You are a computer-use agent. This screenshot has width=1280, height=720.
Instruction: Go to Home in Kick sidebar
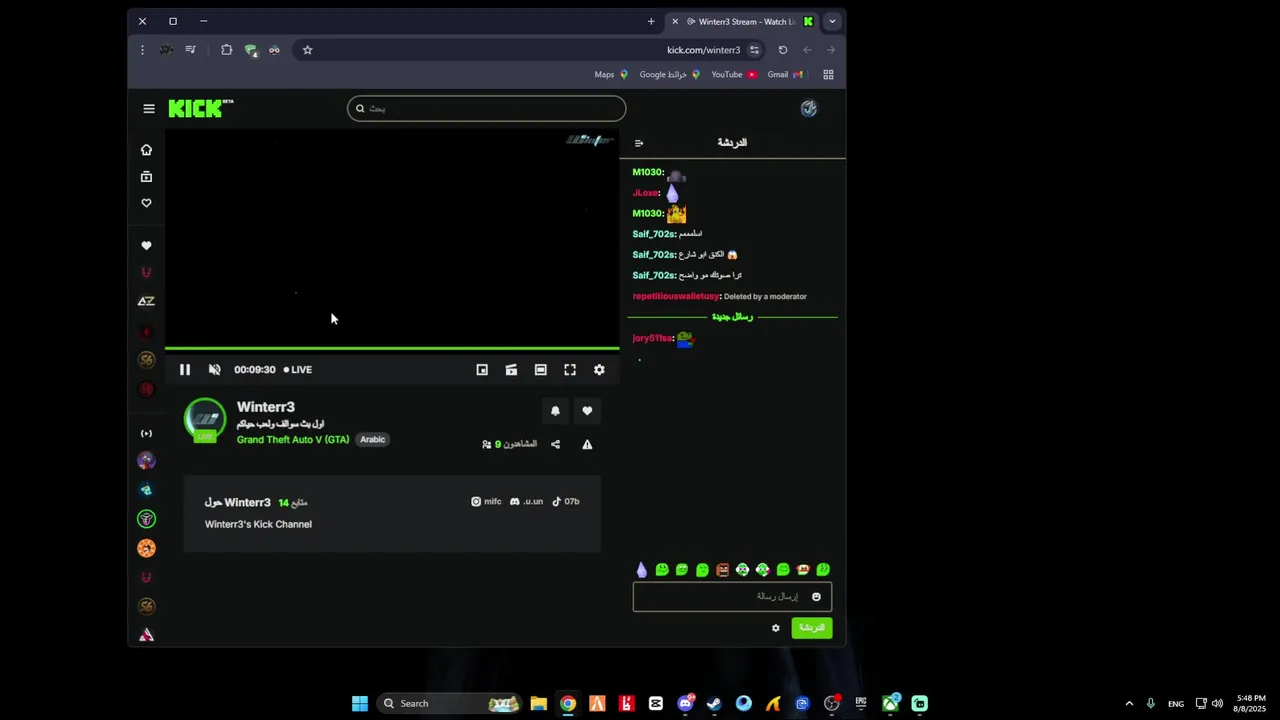(x=146, y=150)
